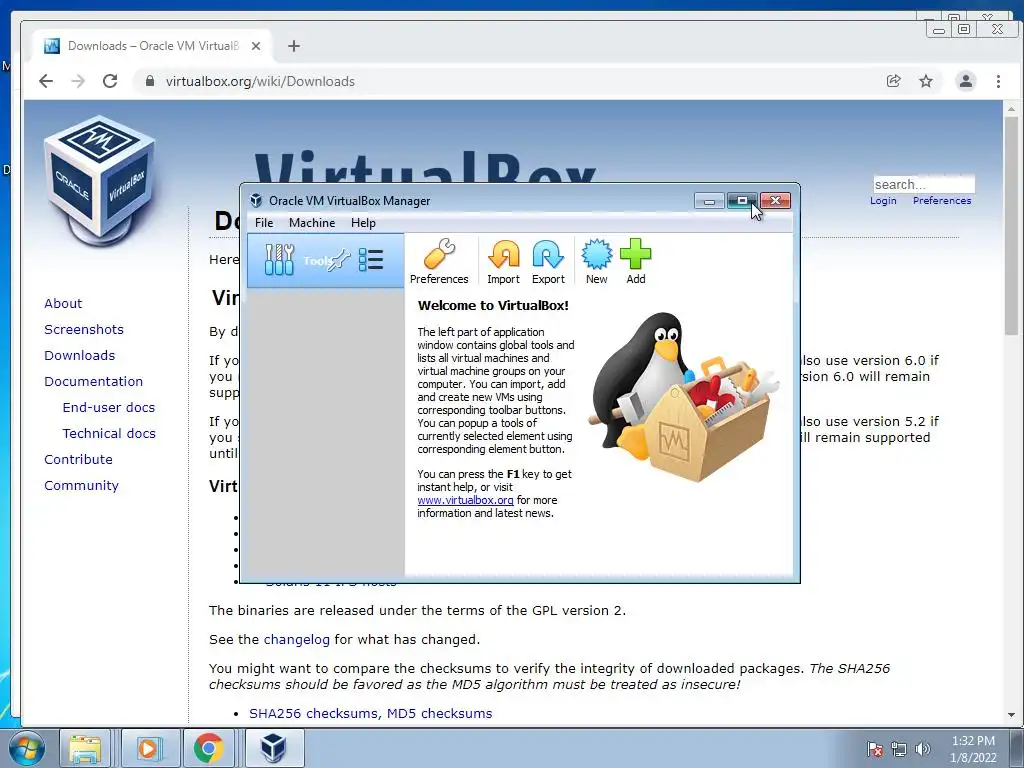Open the Contribute sidebar link
The image size is (1024, 768).
click(78, 460)
